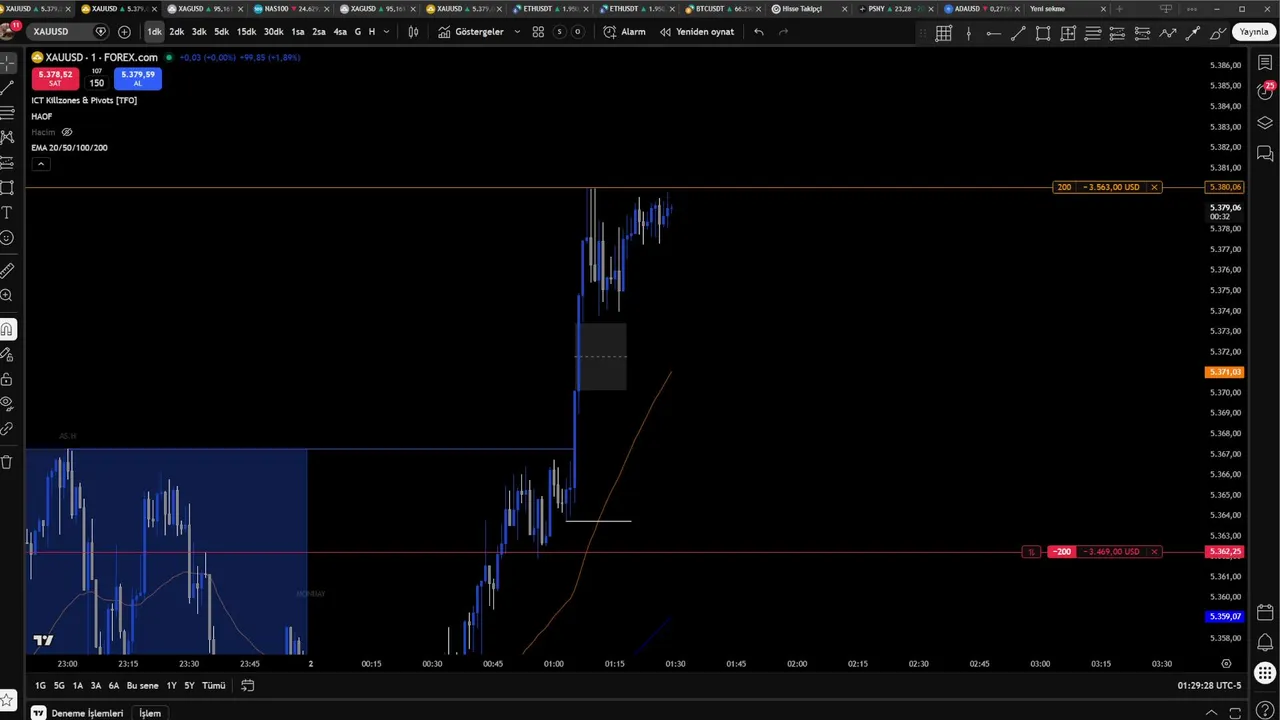Collapse the indicator legend arrow
This screenshot has width=1280, height=720.
(40, 163)
